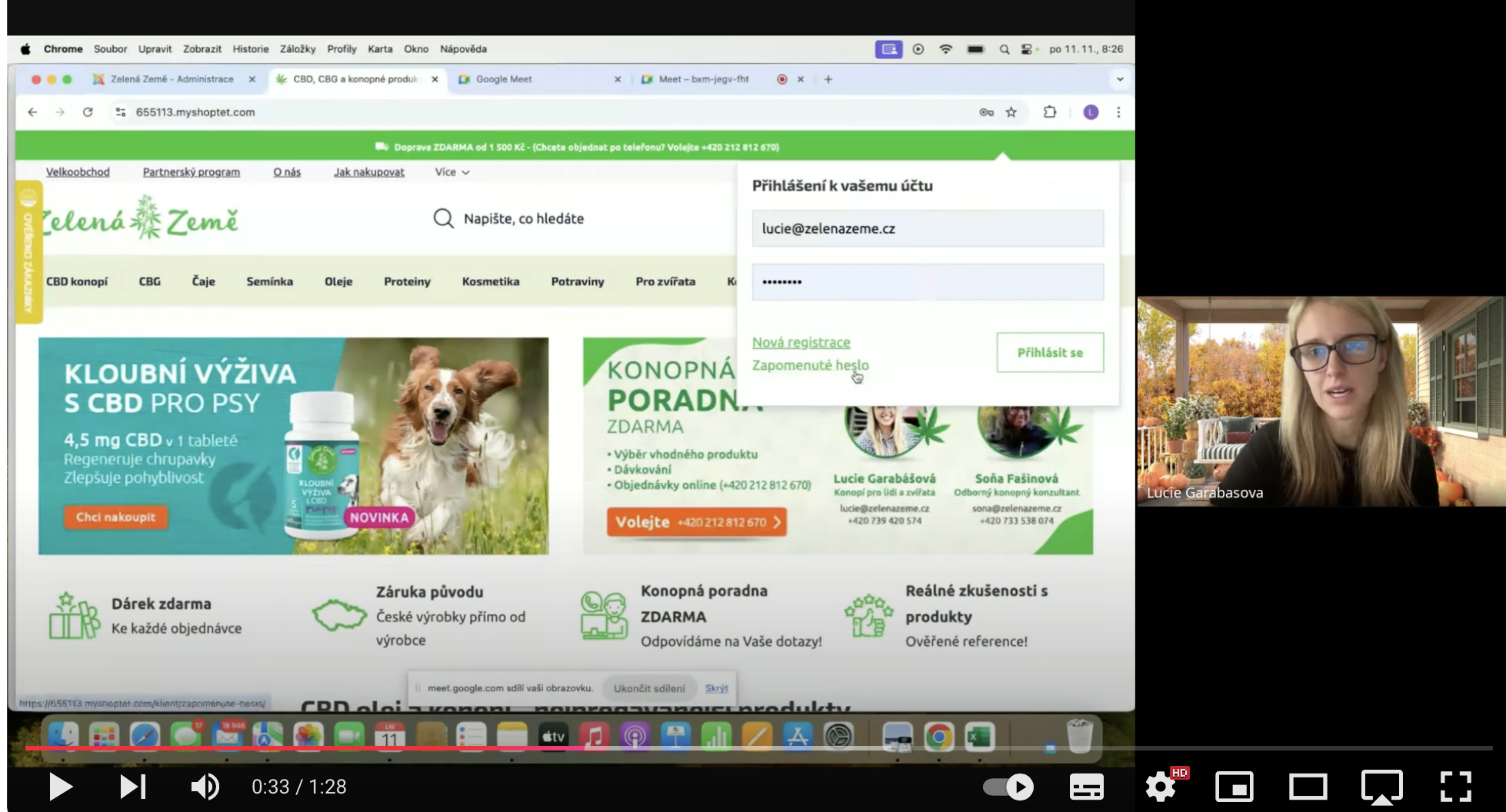The height and width of the screenshot is (812, 1506).
Task: Bookmark the page with the star icon
Action: [1011, 111]
